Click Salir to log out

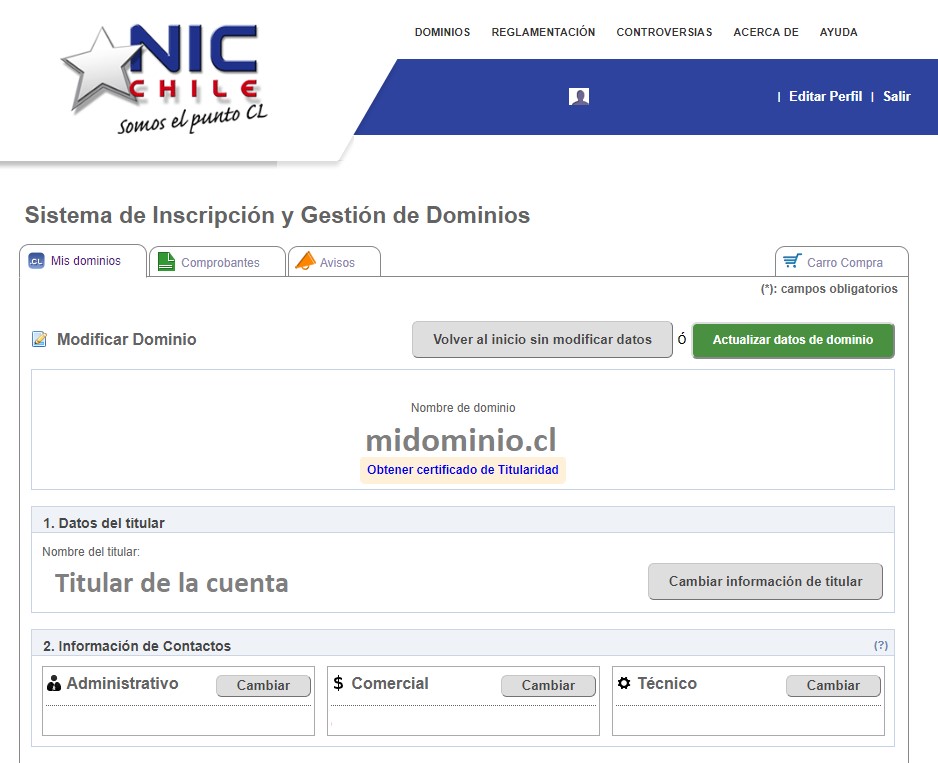pos(897,96)
